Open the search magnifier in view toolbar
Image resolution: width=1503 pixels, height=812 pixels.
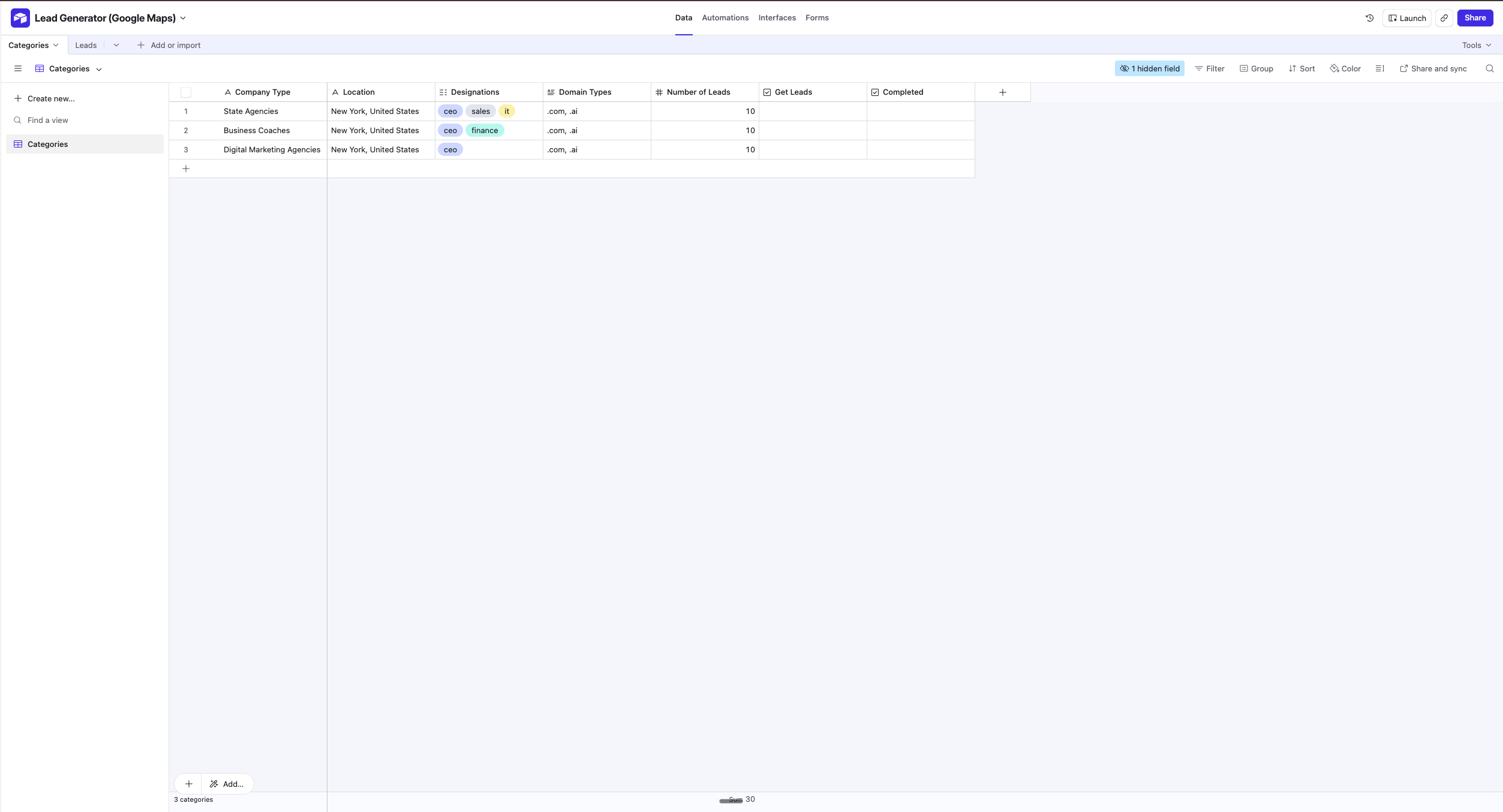[1489, 69]
